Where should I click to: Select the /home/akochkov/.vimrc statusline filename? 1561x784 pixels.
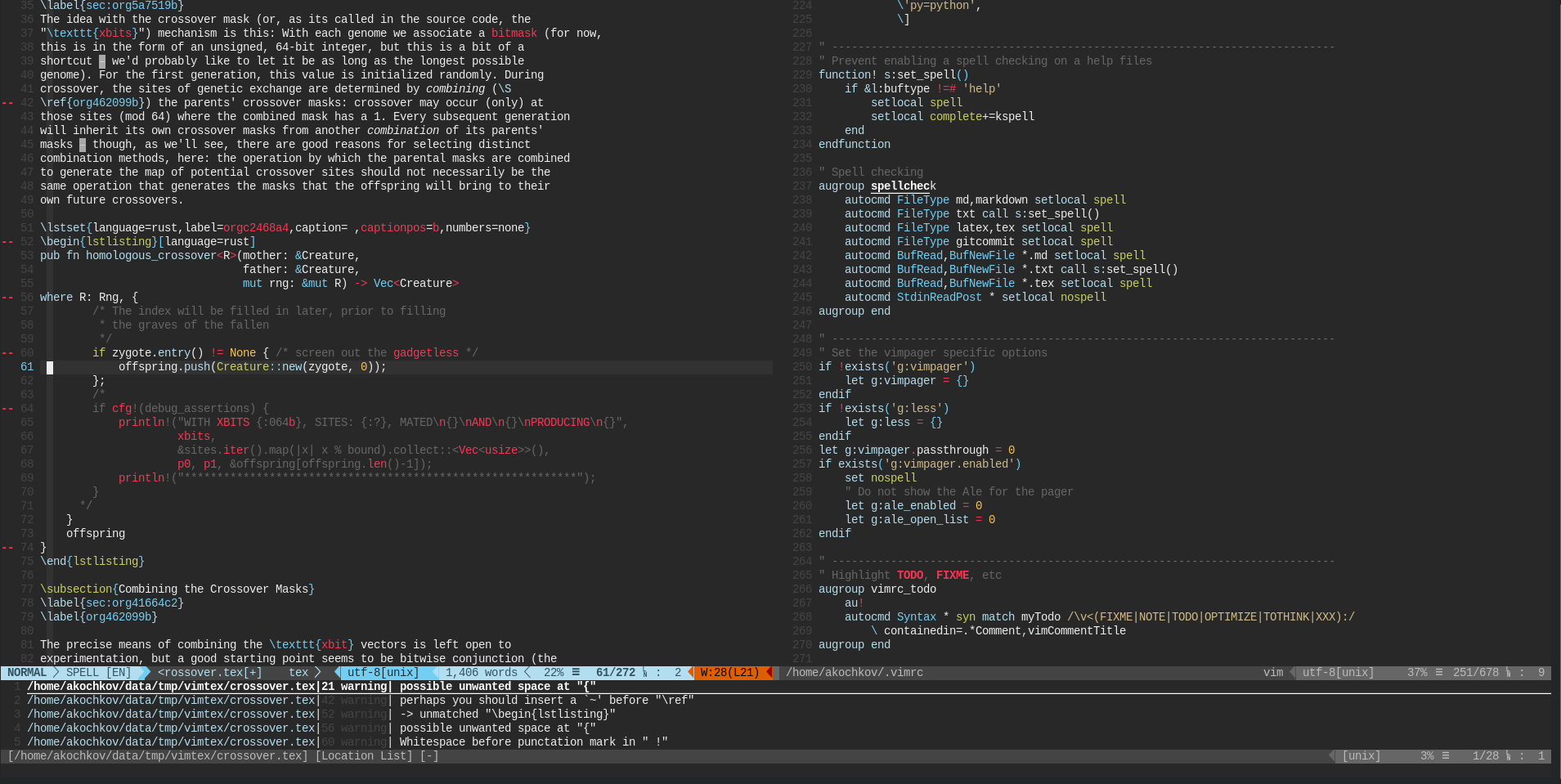[854, 672]
